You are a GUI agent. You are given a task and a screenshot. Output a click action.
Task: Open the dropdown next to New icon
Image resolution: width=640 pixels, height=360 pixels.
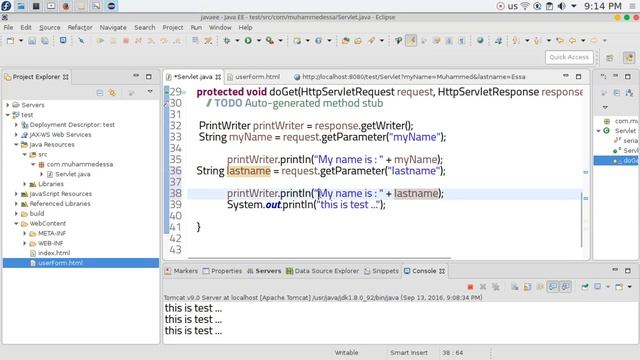tap(21, 40)
